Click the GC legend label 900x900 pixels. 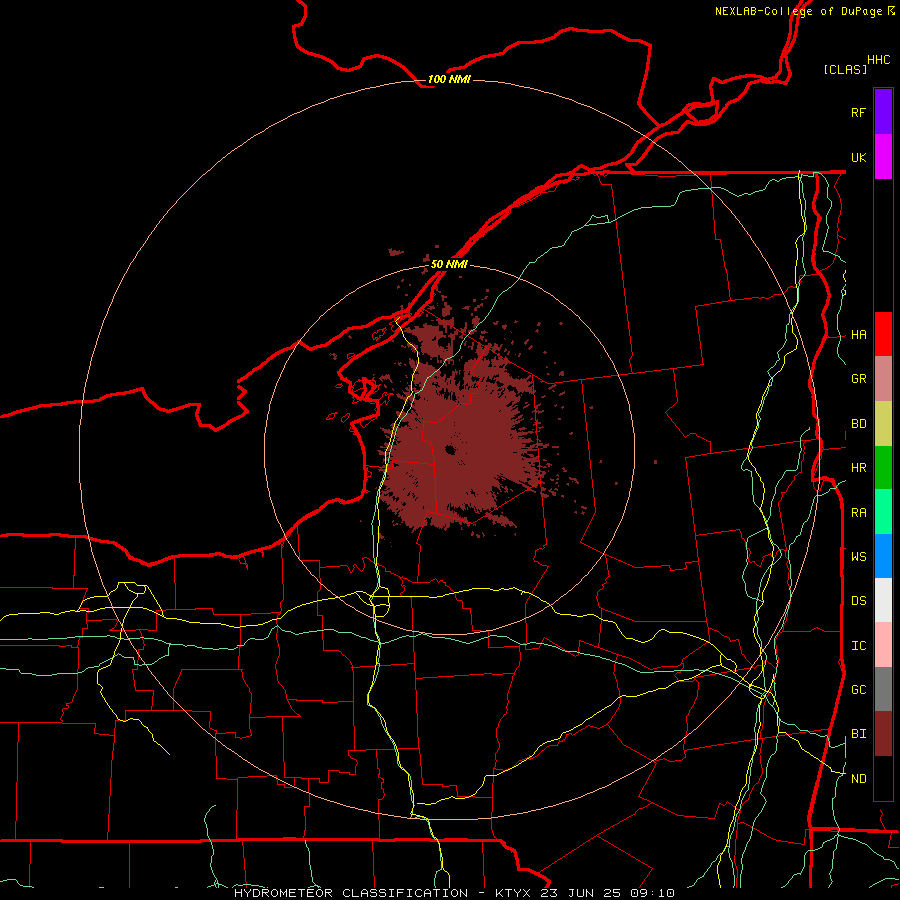859,690
